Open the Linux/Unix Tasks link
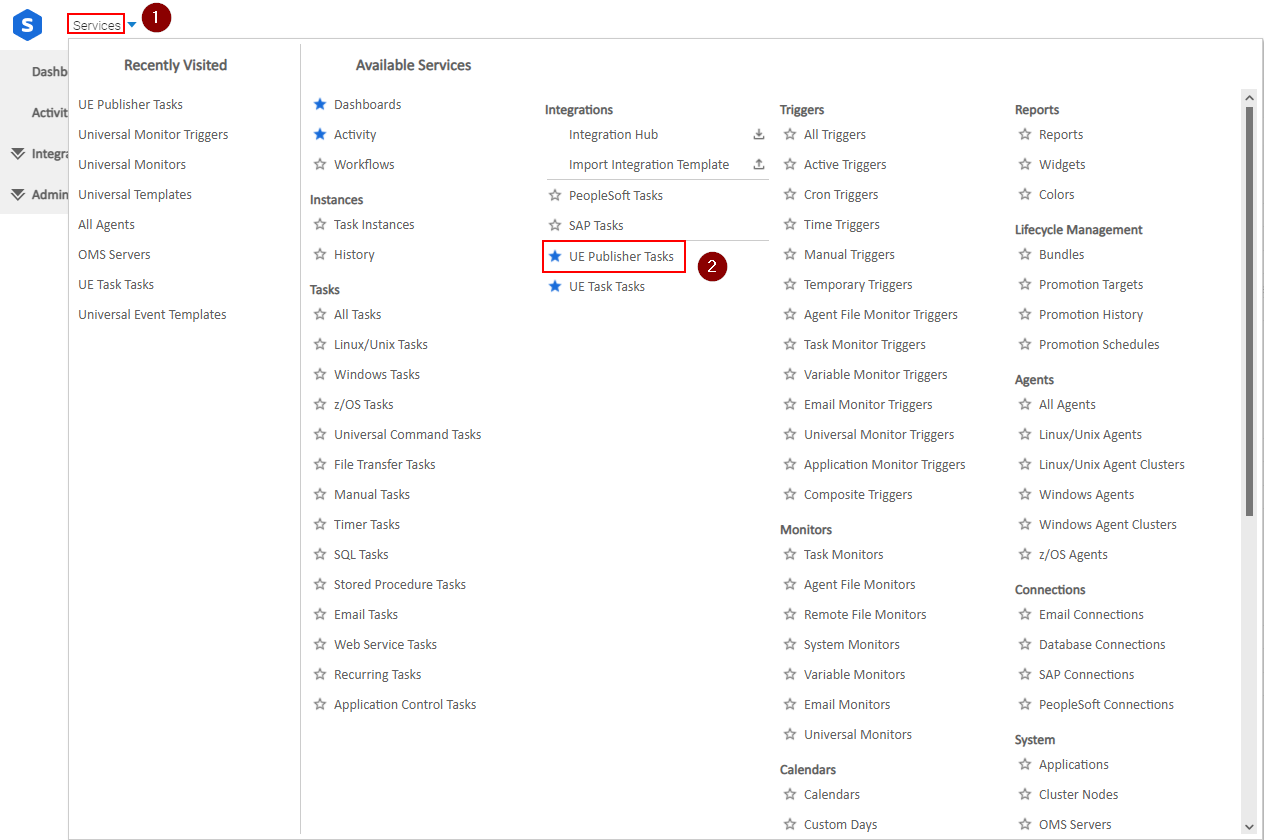The image size is (1264, 840). [x=380, y=345]
